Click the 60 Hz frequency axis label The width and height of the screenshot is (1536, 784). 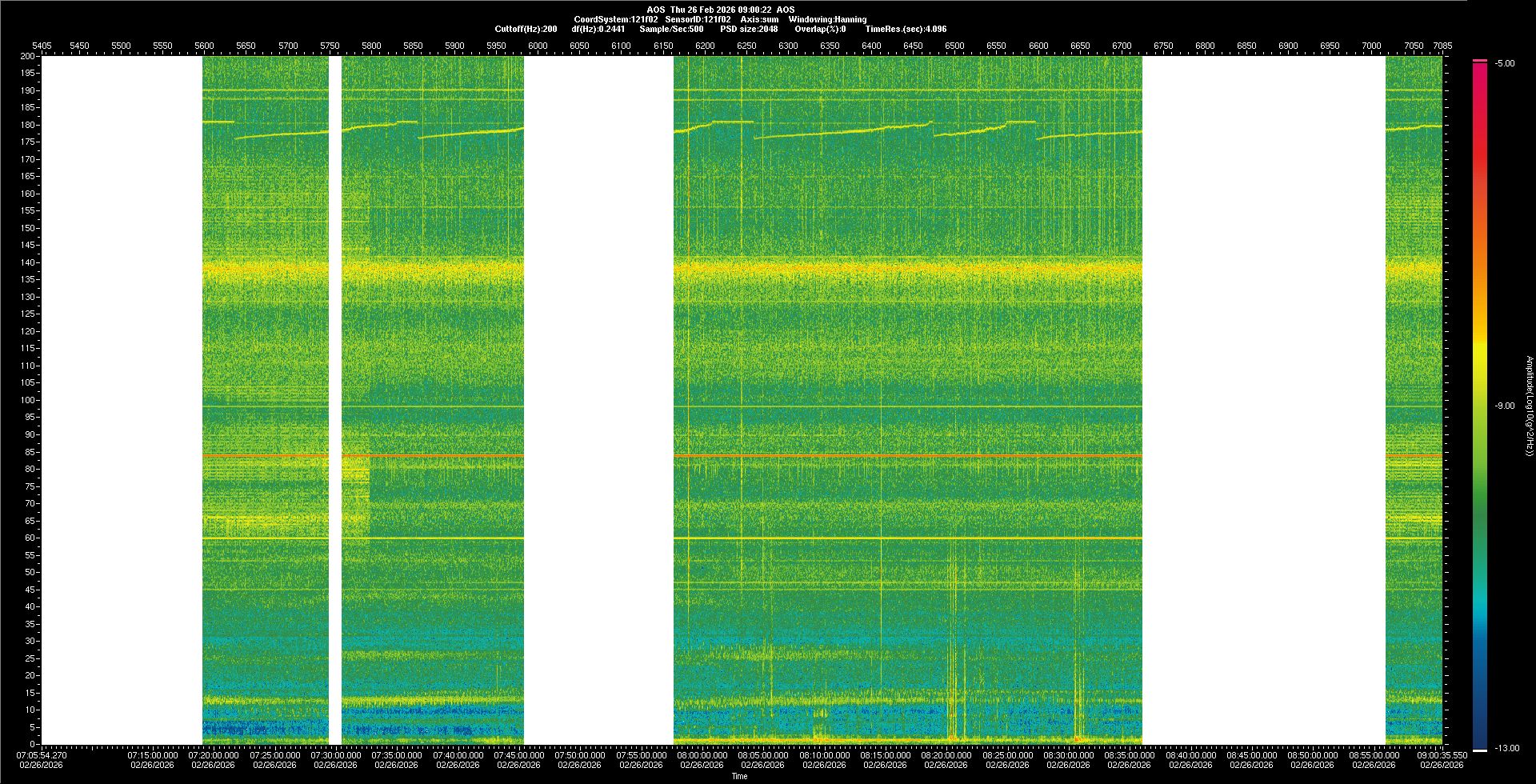(30, 538)
